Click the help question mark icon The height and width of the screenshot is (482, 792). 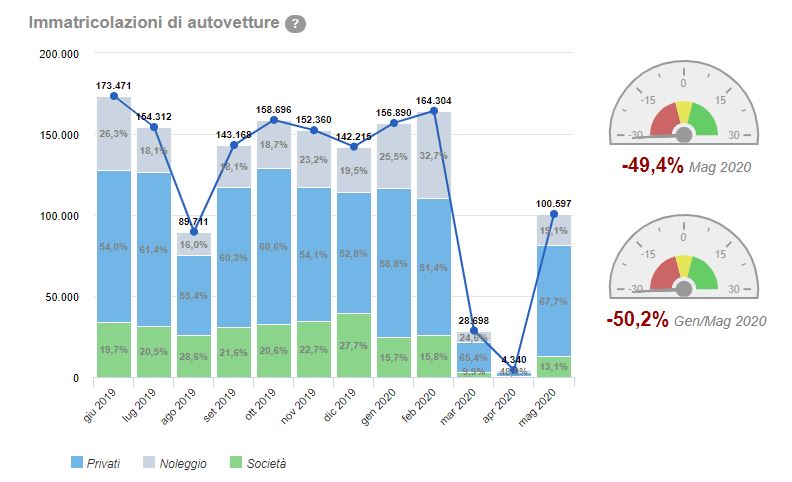tap(295, 24)
